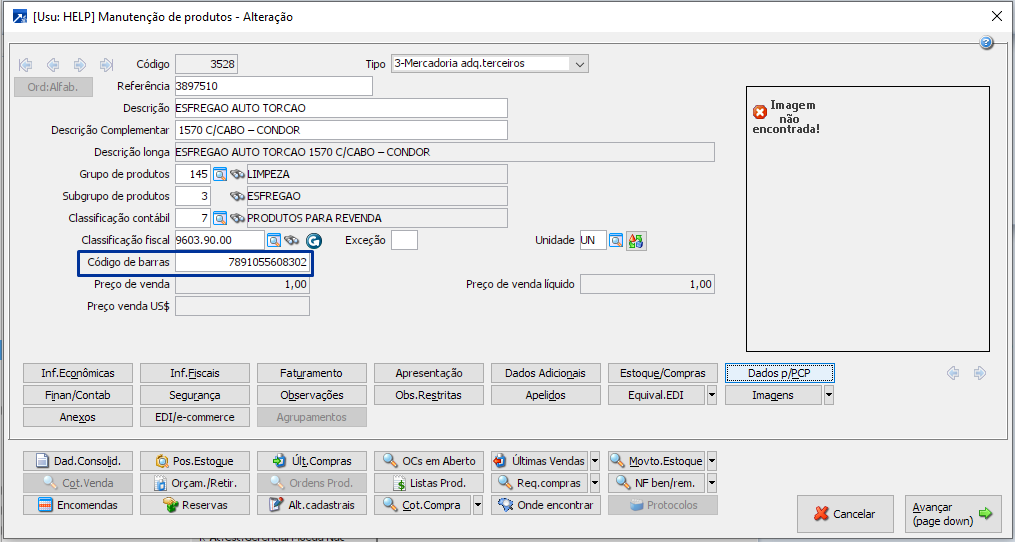The height and width of the screenshot is (542, 1015).
Task: Open lookup for Grupo de produtos
Action: coord(220,174)
